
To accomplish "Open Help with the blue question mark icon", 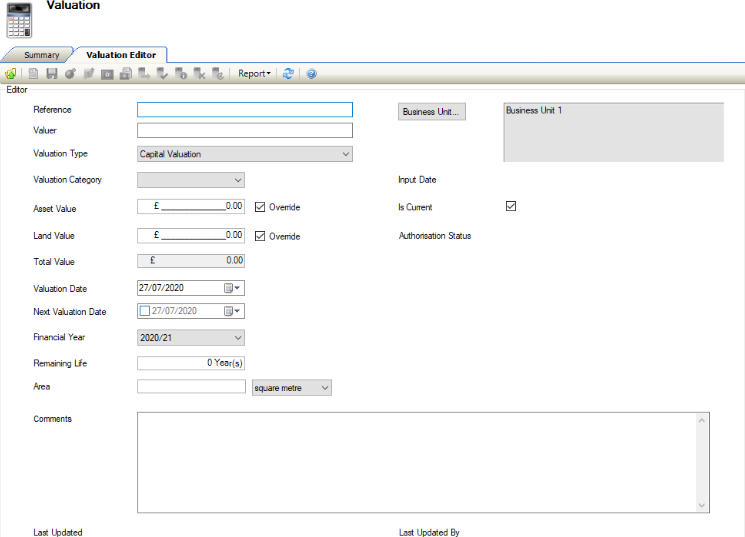I will 312,74.
